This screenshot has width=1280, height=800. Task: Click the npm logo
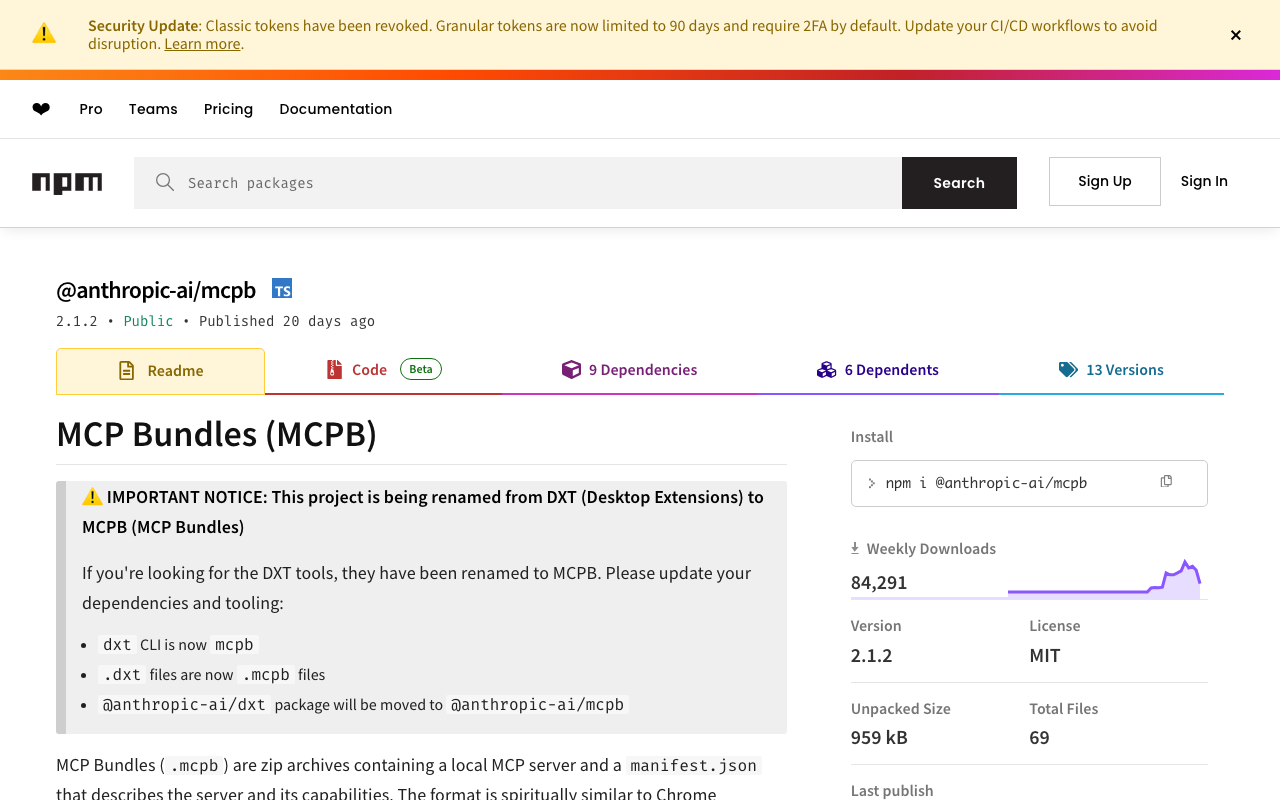67,183
